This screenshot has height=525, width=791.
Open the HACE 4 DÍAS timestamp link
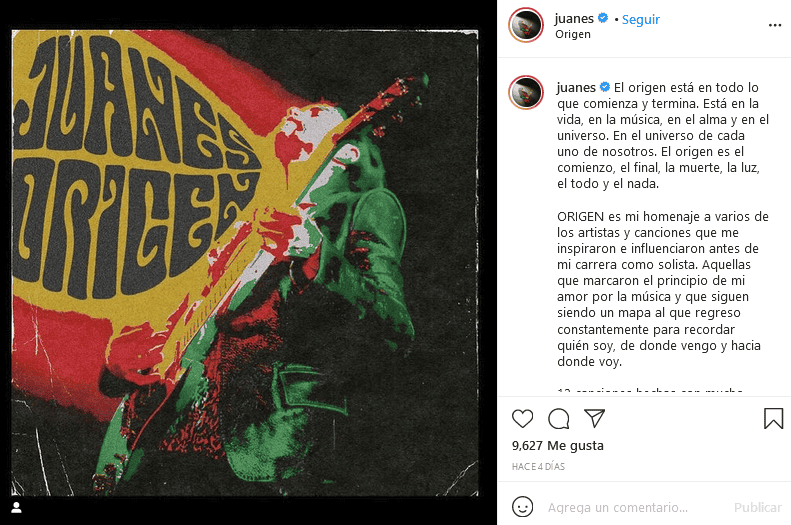pos(538,466)
